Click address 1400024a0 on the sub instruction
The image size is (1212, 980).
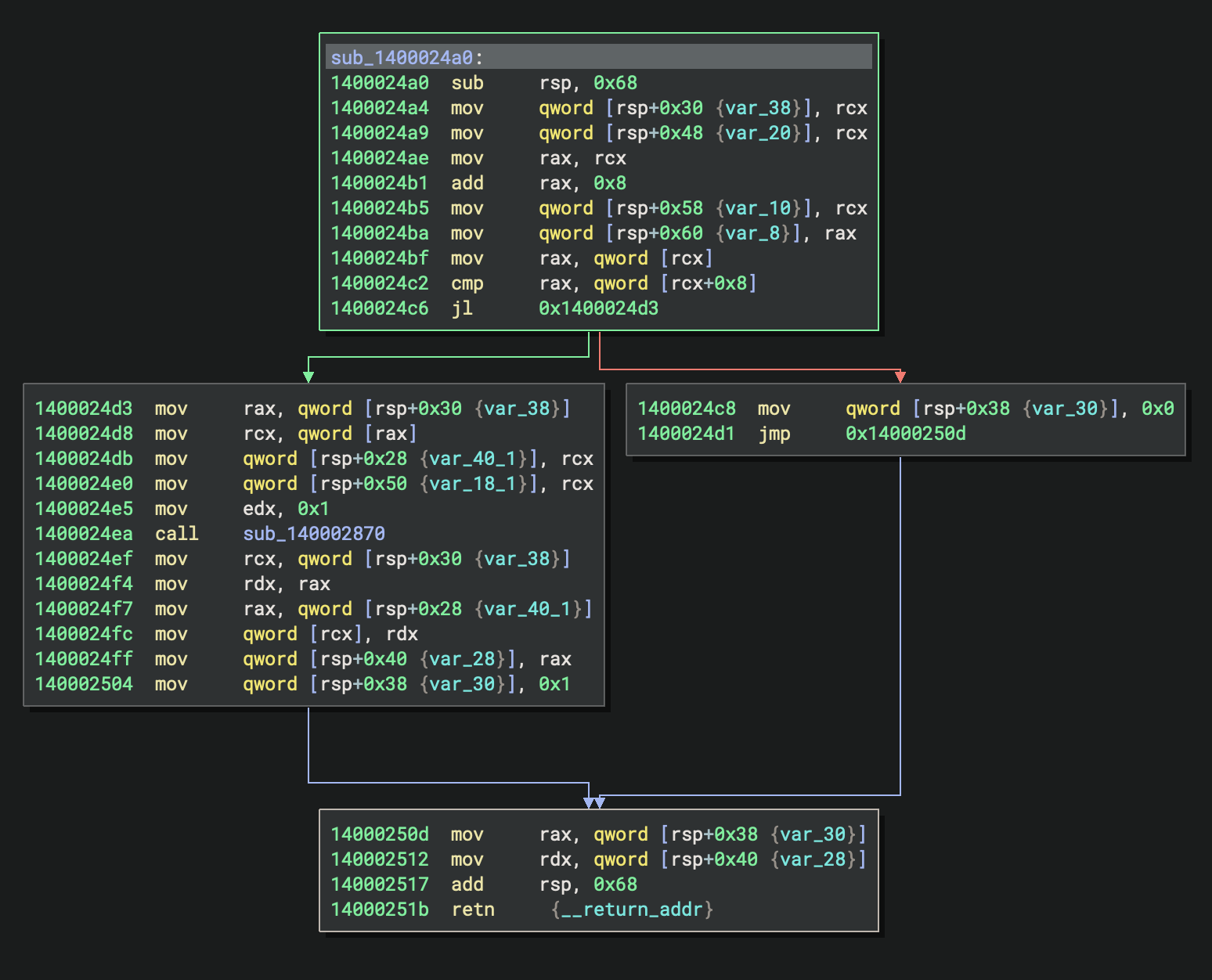(380, 83)
